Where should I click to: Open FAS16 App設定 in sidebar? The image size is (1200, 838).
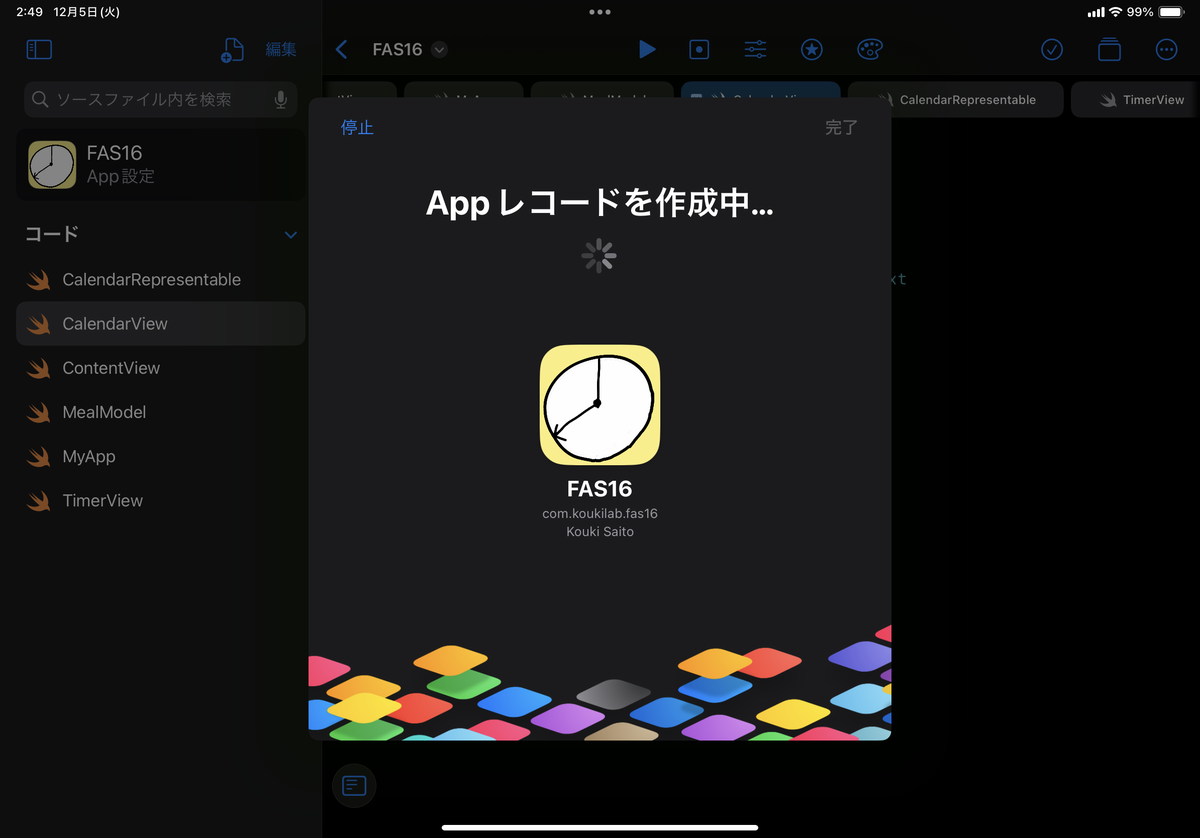pos(161,165)
